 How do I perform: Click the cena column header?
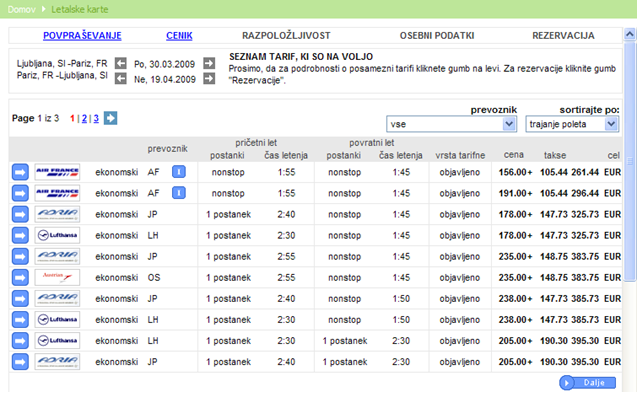click(x=513, y=155)
